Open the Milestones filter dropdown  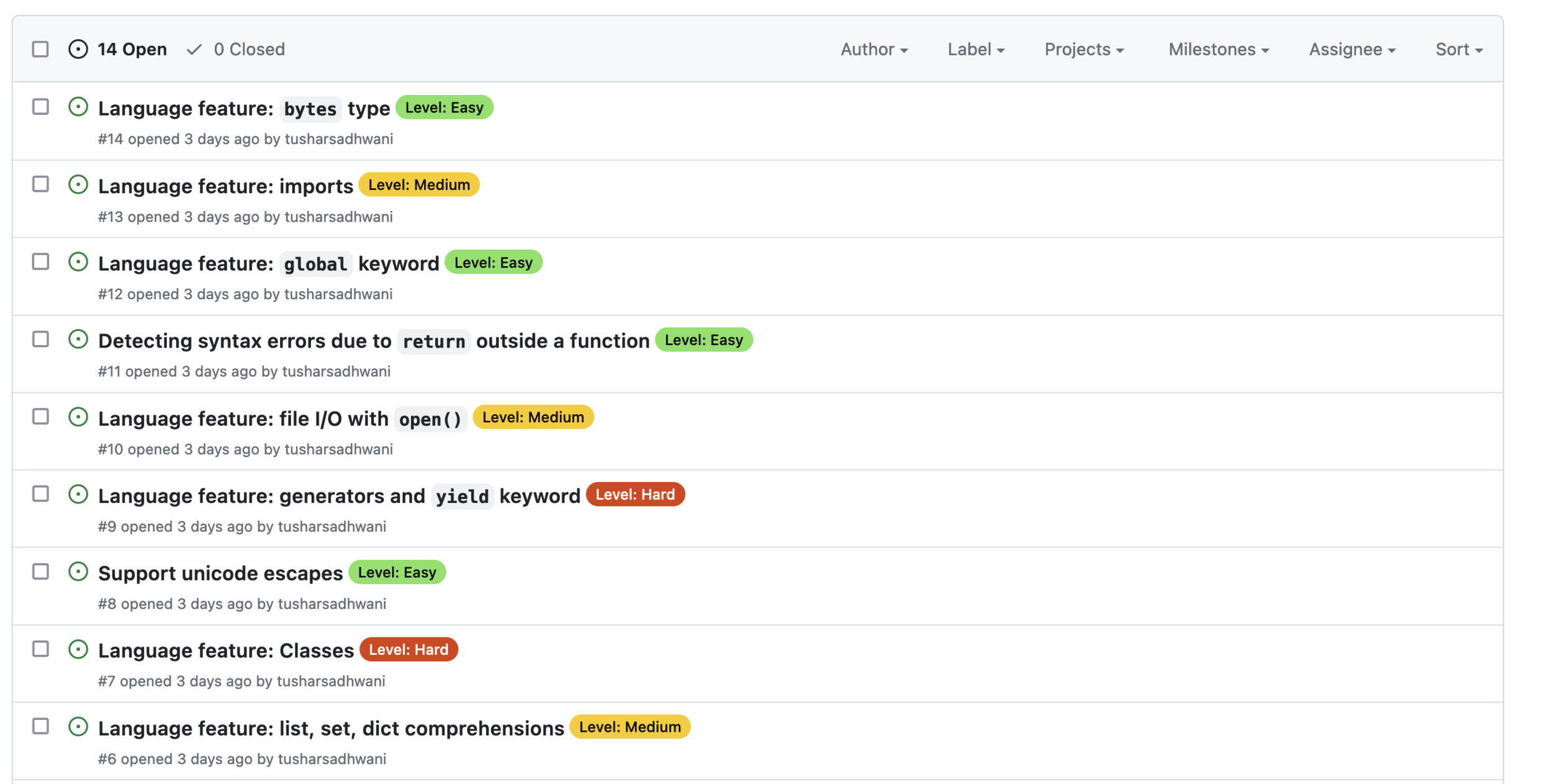click(1218, 50)
